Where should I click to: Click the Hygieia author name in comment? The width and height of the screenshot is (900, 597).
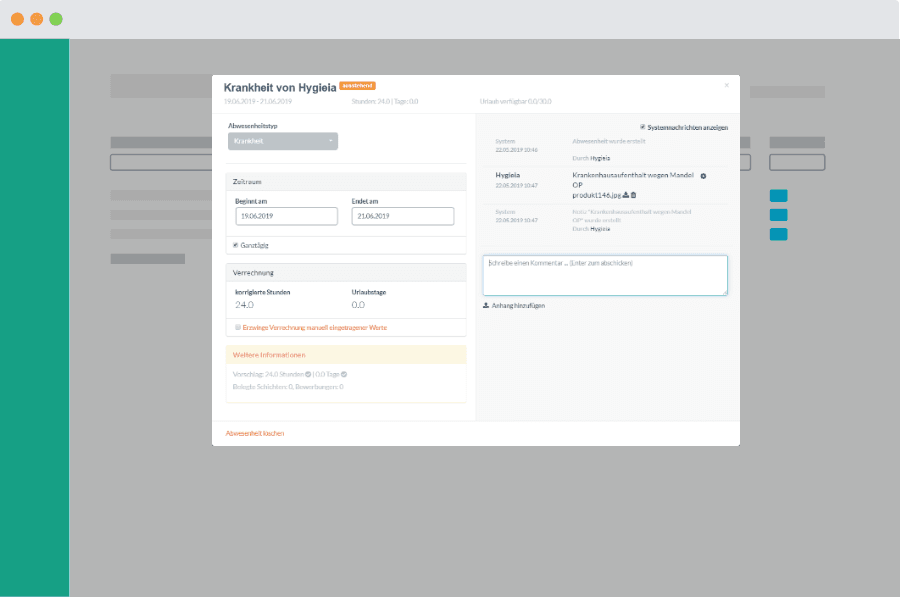[510, 175]
